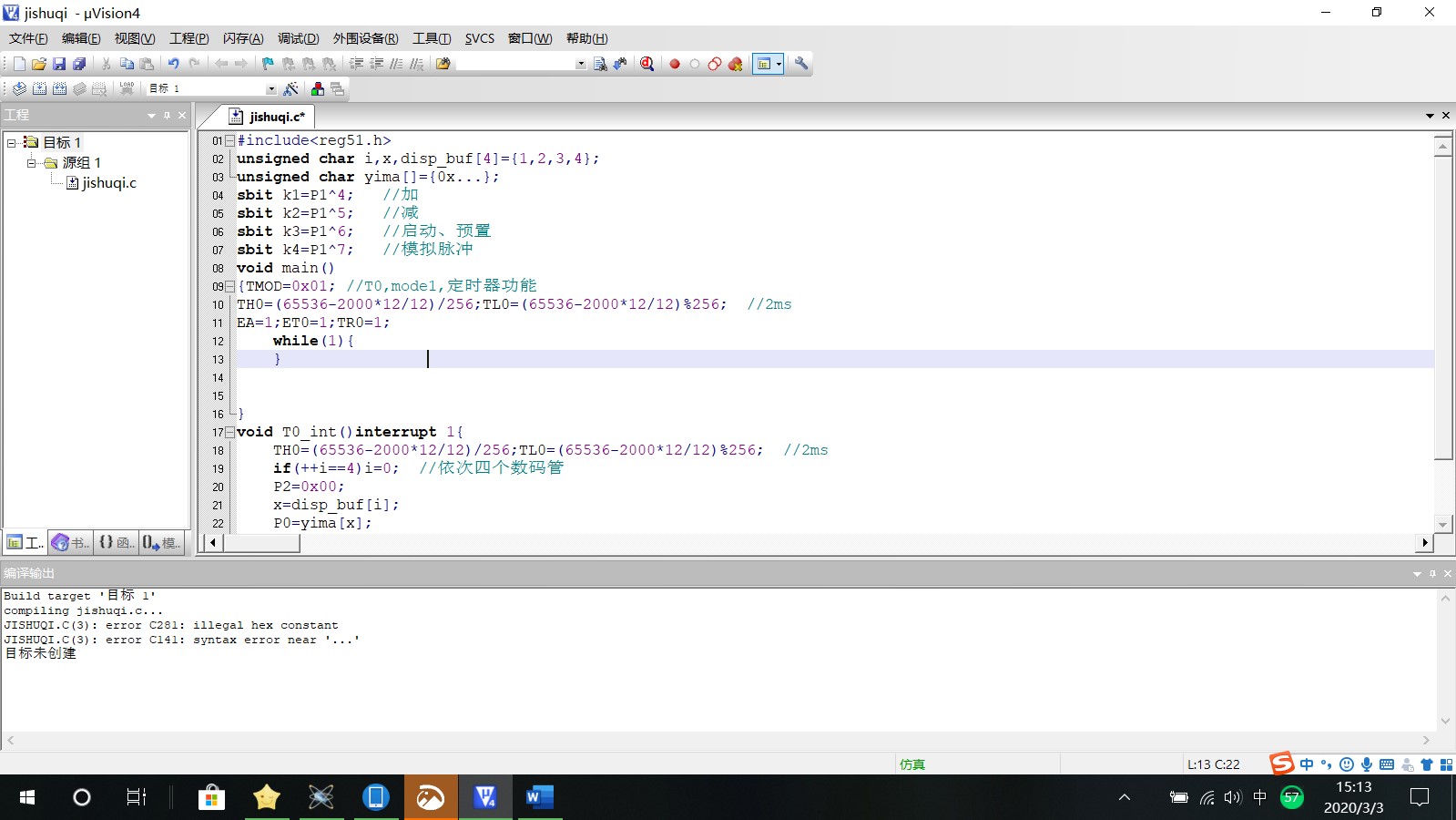Navigate backwards arrow icon
Viewport: 1456px width, 820px height.
221,64
